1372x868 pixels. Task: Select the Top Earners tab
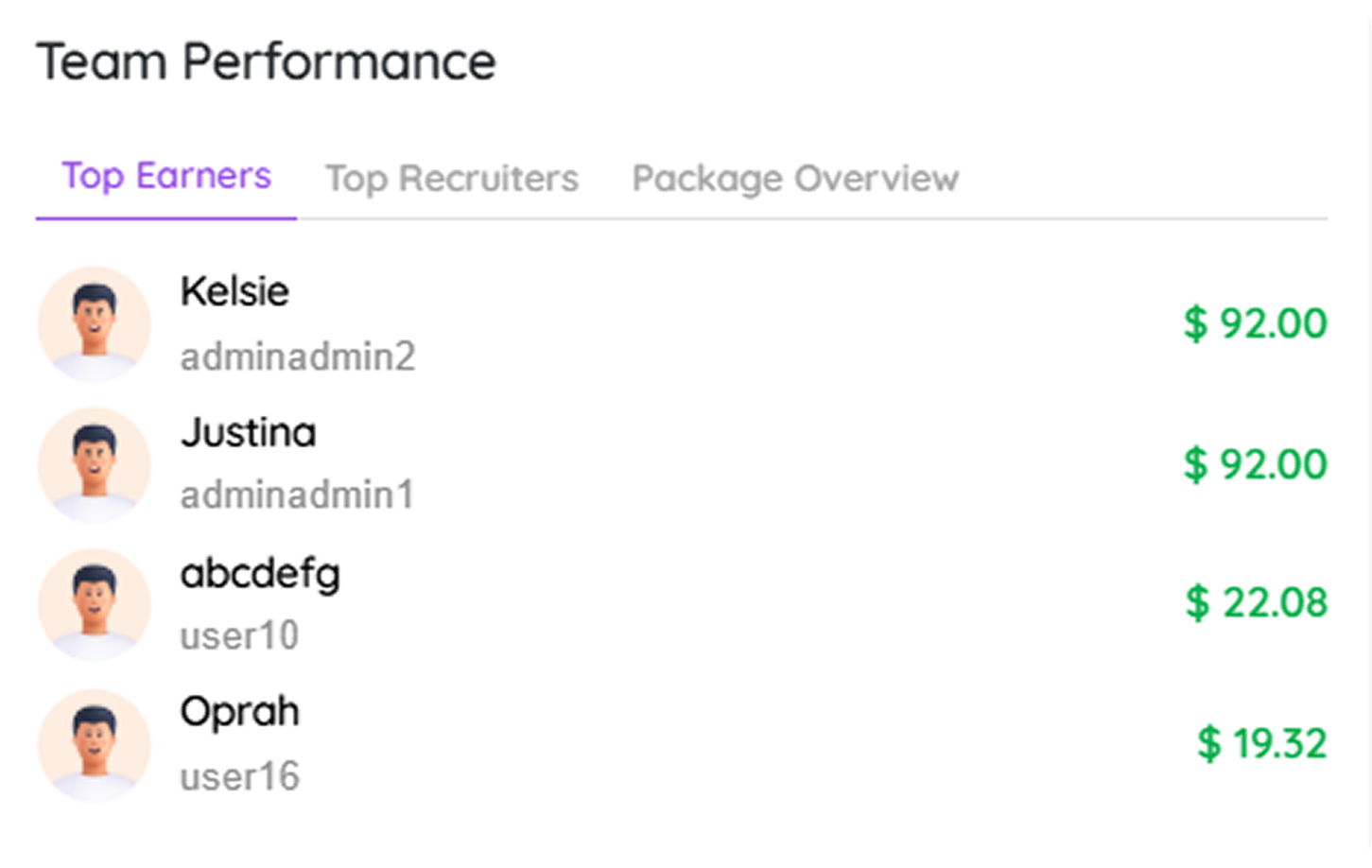[166, 177]
